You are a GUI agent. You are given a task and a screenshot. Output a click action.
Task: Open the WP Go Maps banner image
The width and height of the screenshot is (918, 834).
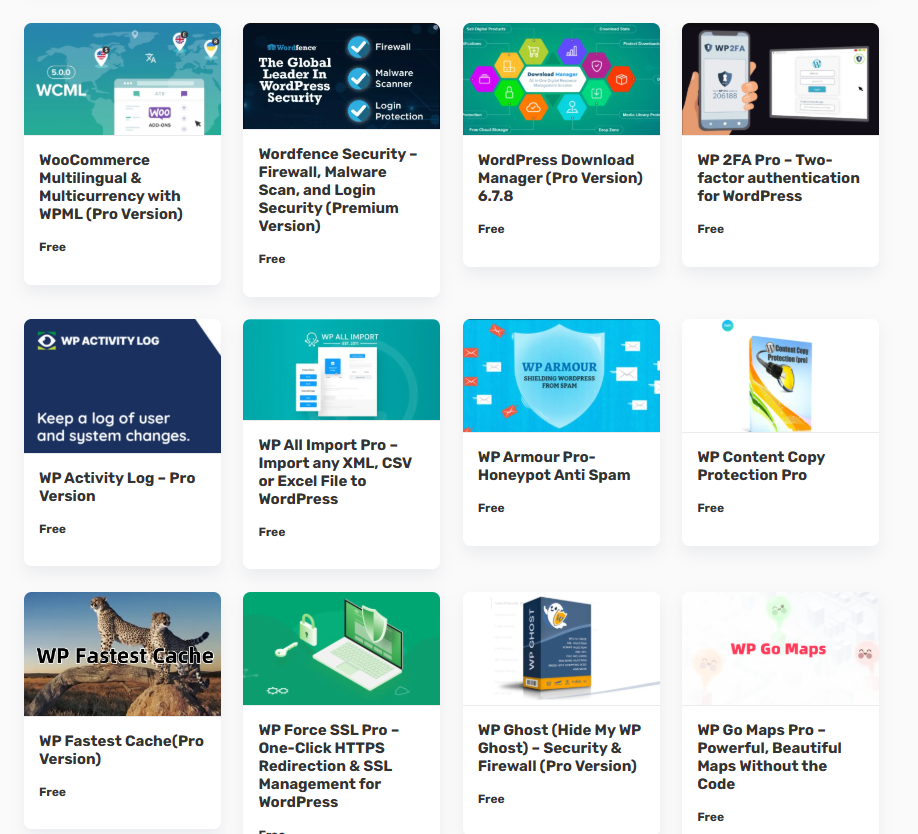pos(780,648)
